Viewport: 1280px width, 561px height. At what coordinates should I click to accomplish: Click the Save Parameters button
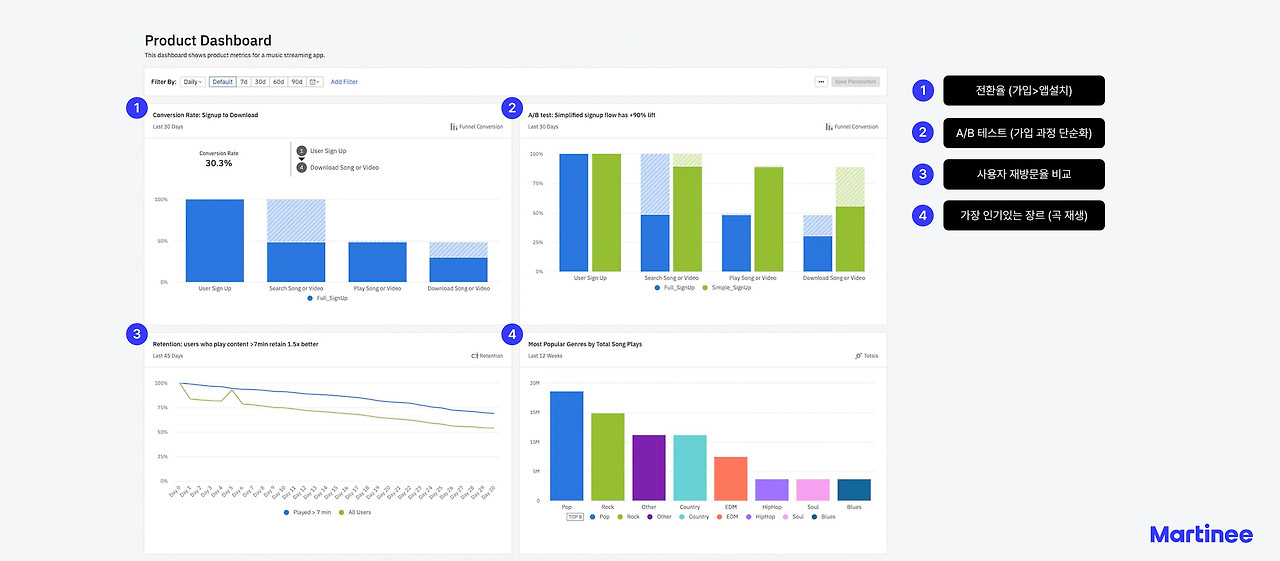click(856, 82)
